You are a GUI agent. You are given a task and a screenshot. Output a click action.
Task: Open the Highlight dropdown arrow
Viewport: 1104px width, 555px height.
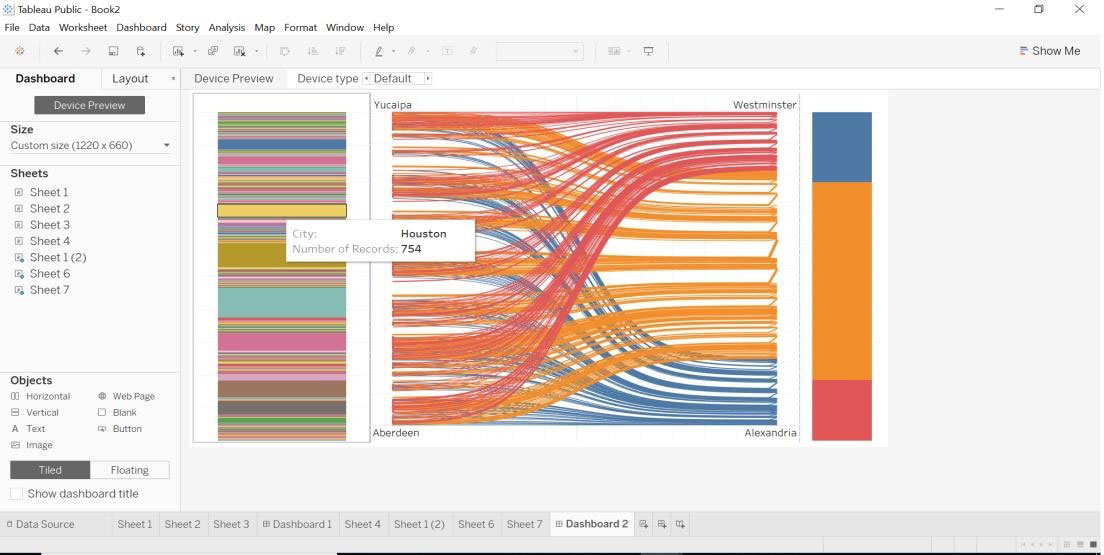coord(393,51)
